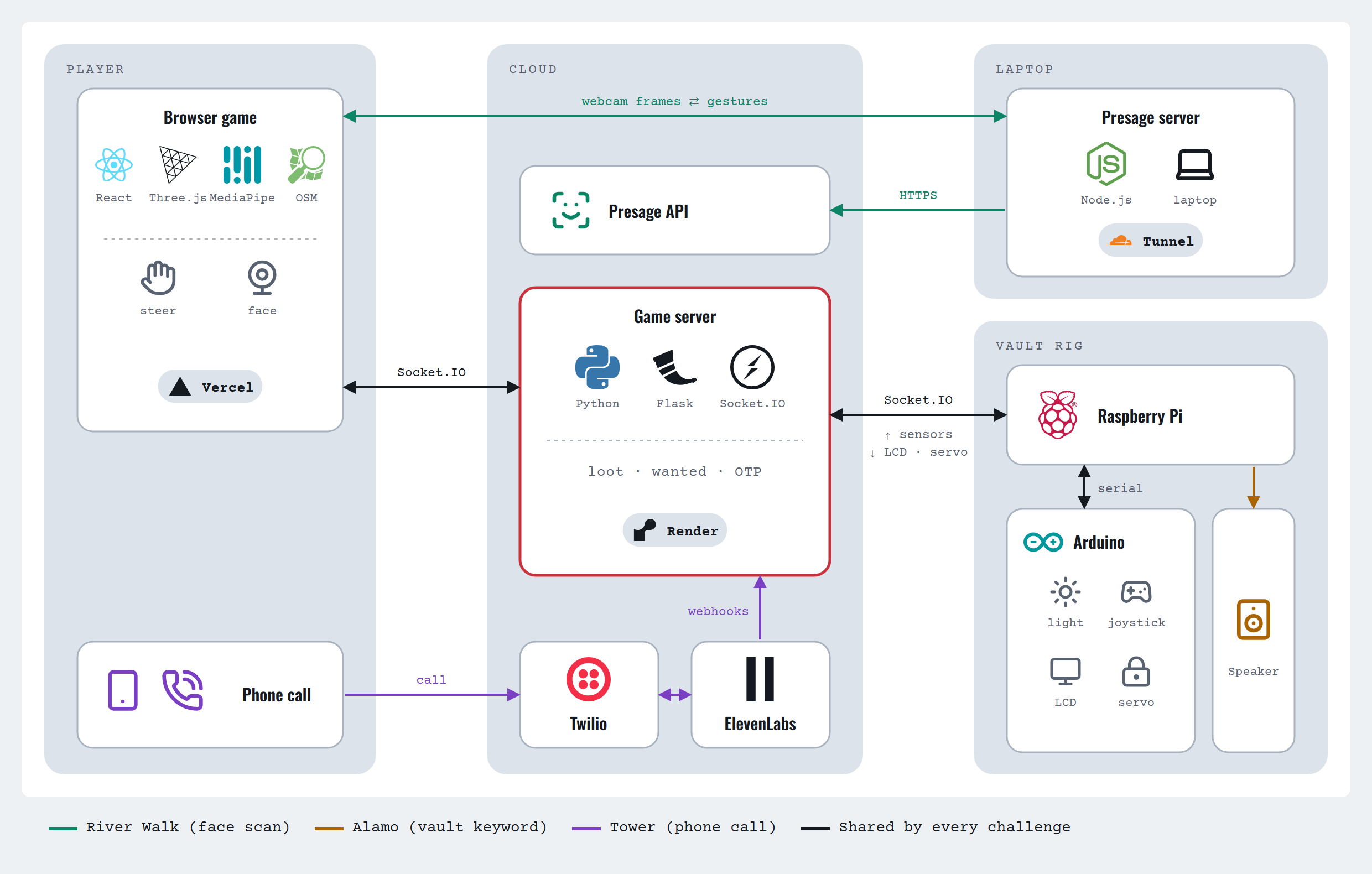Click the steer hand icon
The height and width of the screenshot is (874, 1372).
point(158,278)
